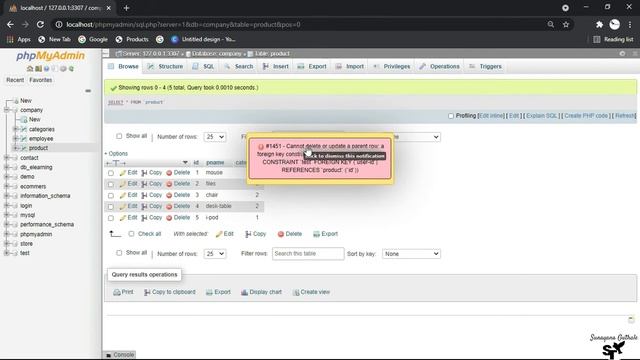Expand the contact database node
The width and height of the screenshot is (640, 360).
pyautogui.click(x=6, y=158)
